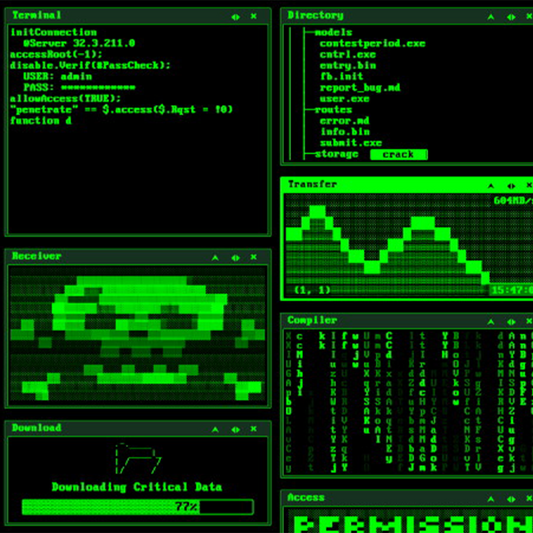Click the "penetrate" == $.access line
The width and height of the screenshot is (533, 533).
click(121, 109)
